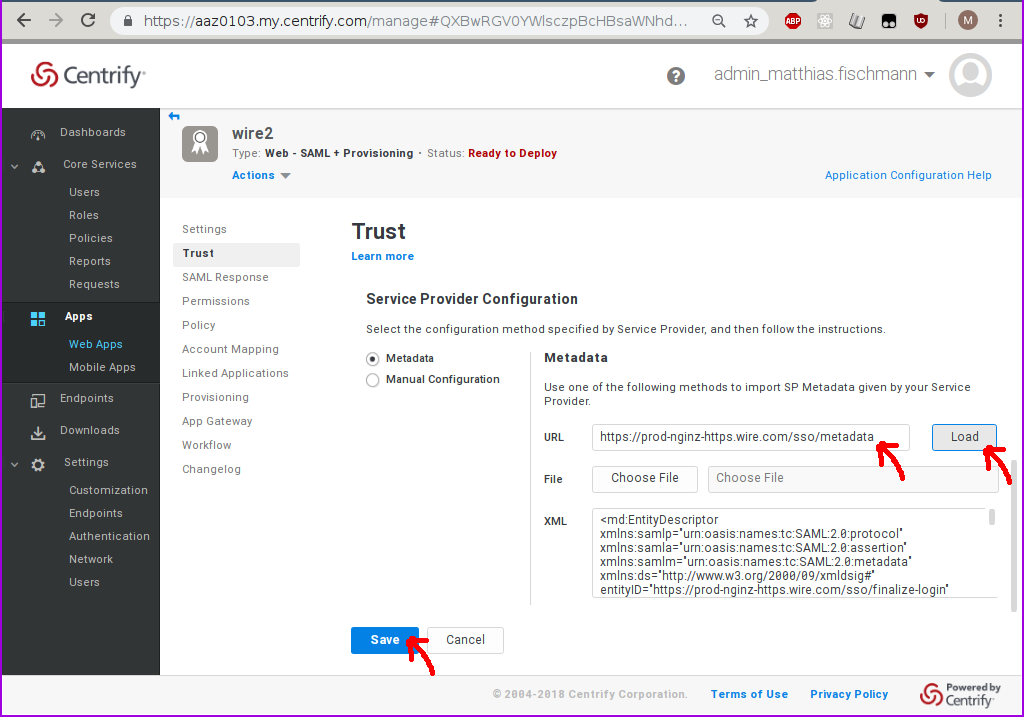Open the ABP adblock extension icon
The height and width of the screenshot is (717, 1024).
pyautogui.click(x=793, y=21)
